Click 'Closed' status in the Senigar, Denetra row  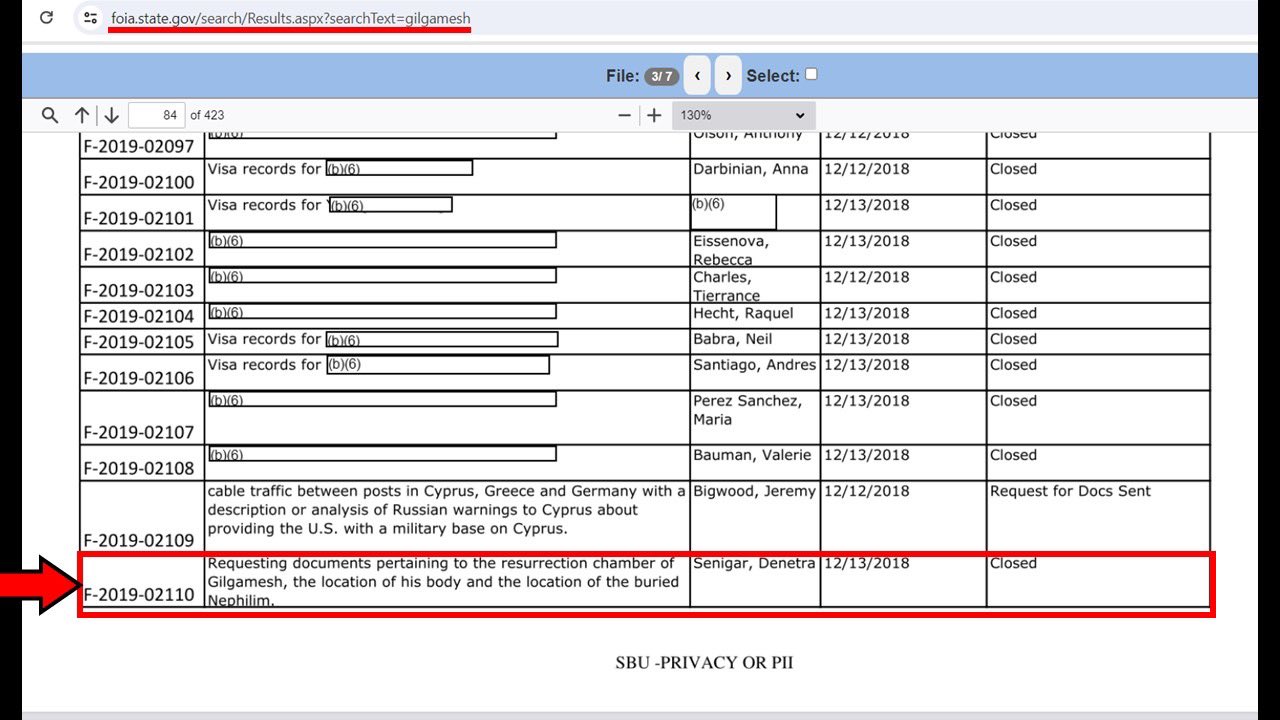click(x=1013, y=563)
